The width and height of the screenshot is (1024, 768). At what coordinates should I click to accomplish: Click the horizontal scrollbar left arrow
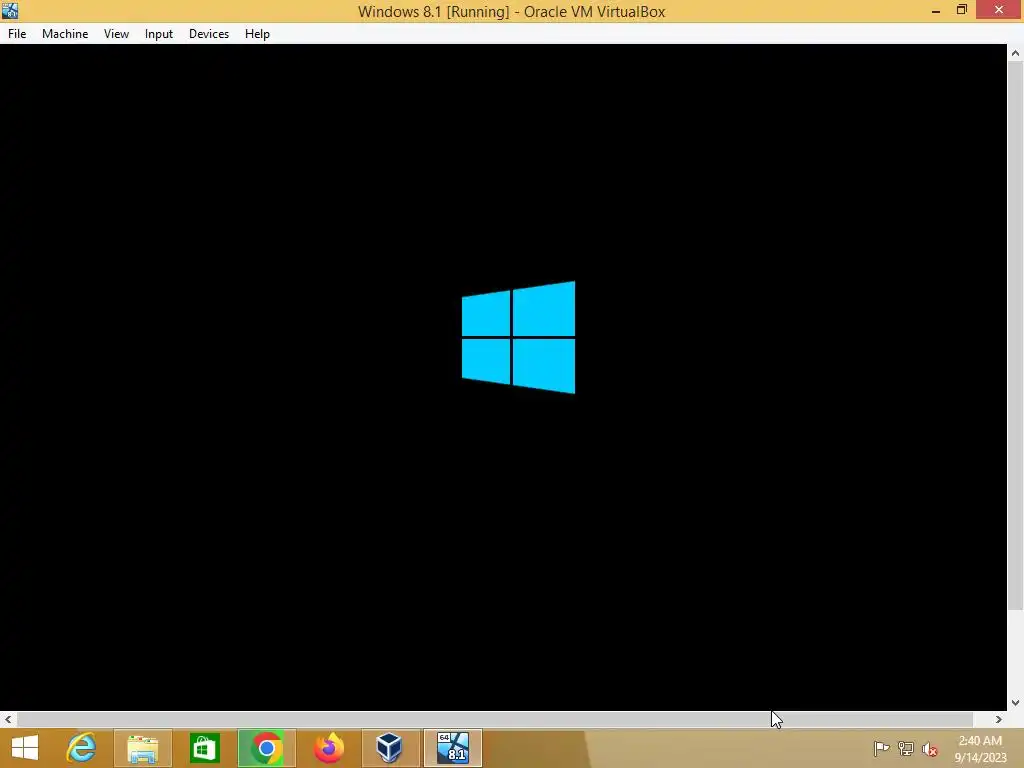coord(8,719)
